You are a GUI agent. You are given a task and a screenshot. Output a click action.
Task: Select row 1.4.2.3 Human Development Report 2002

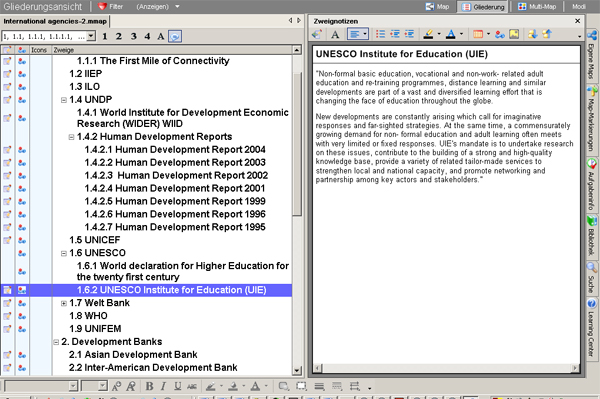[x=176, y=176]
